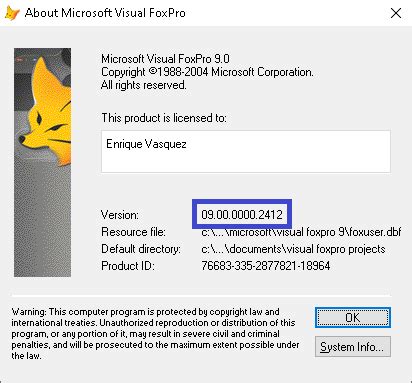Click the Product ID 76683-335-2877821-18964

pyautogui.click(x=266, y=266)
